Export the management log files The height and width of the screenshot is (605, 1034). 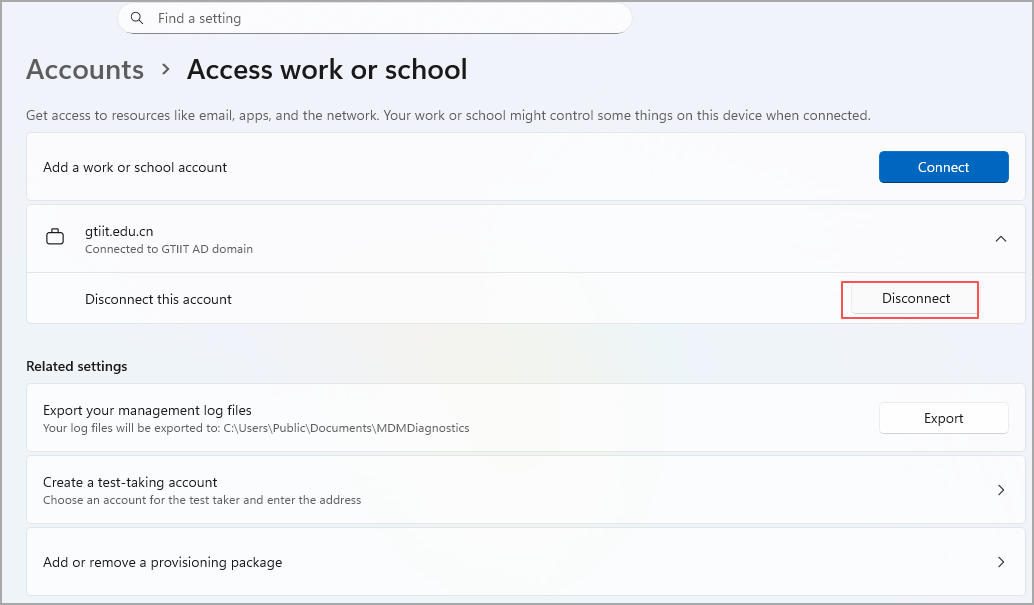[943, 418]
